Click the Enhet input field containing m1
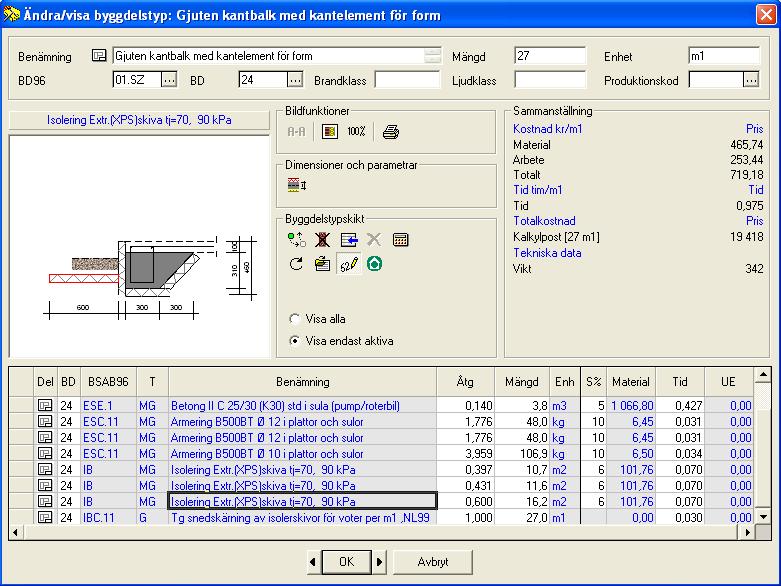This screenshot has height=586, width=781. pyautogui.click(x=724, y=56)
